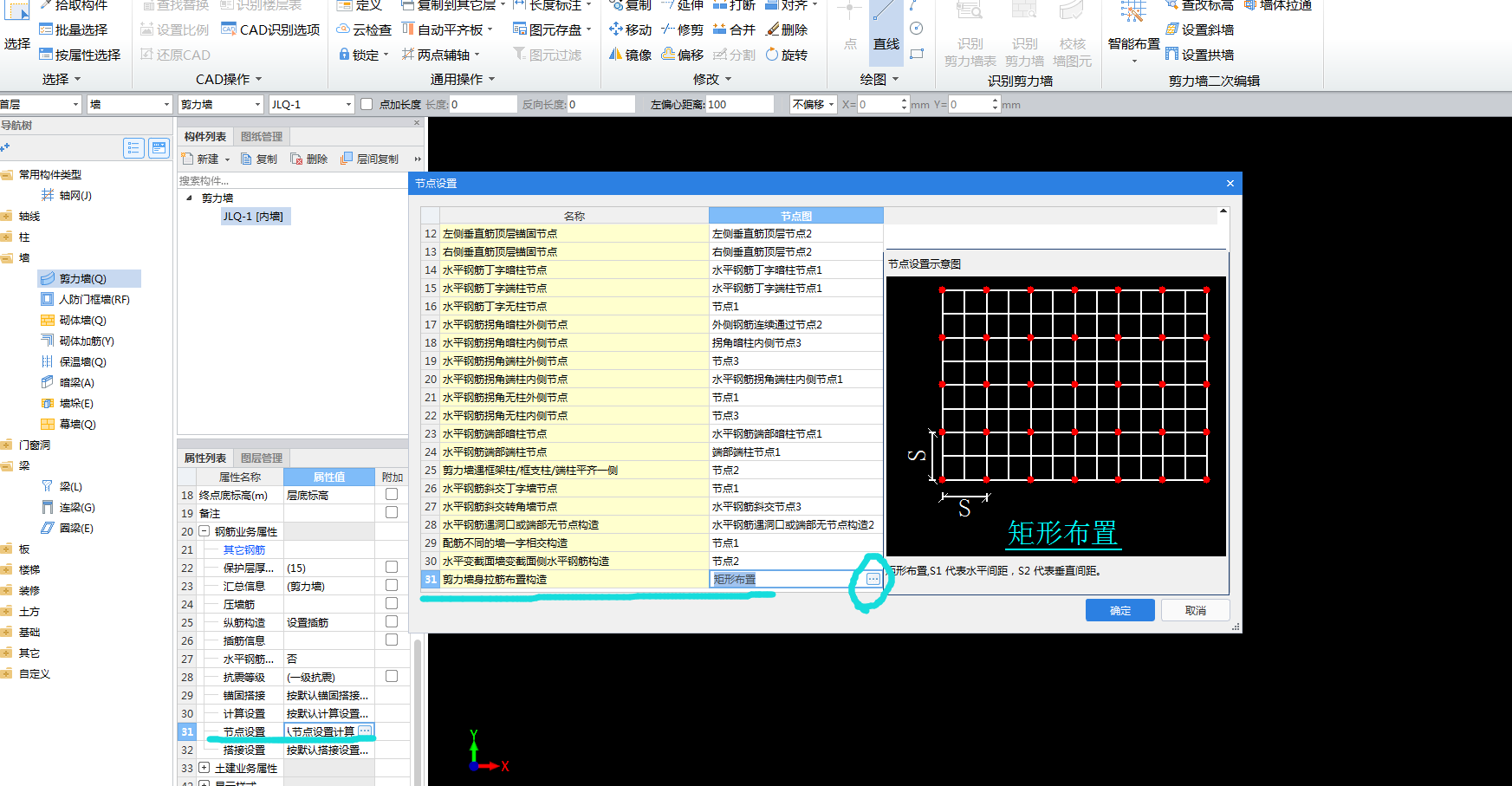The image size is (1512, 786).
Task: Check the 终点底标高 attach checkbox
Action: [392, 495]
